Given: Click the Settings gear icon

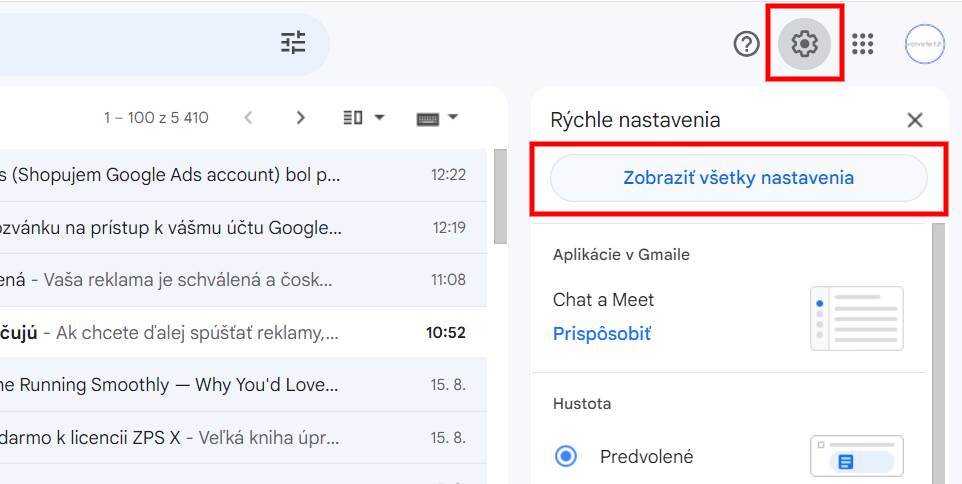Looking at the screenshot, I should click(804, 44).
